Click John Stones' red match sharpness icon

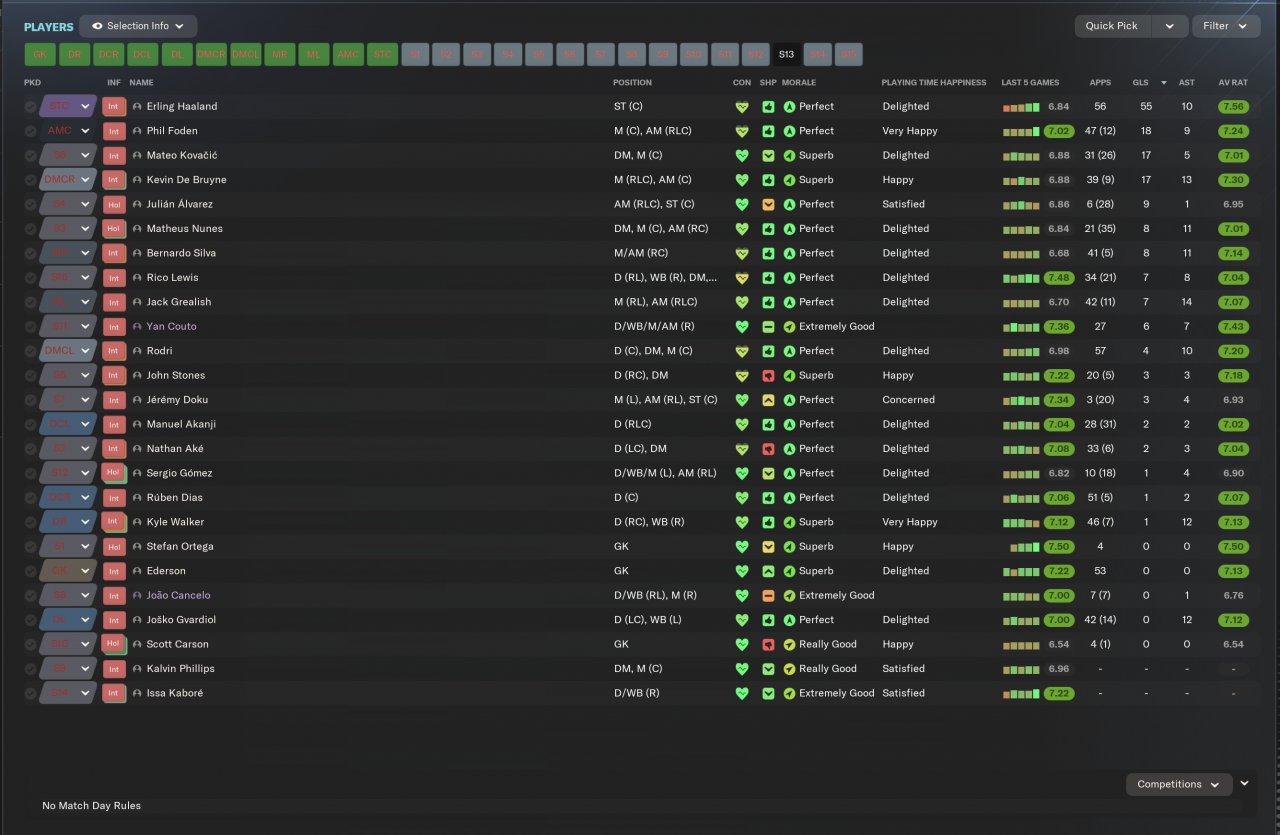click(x=768, y=376)
